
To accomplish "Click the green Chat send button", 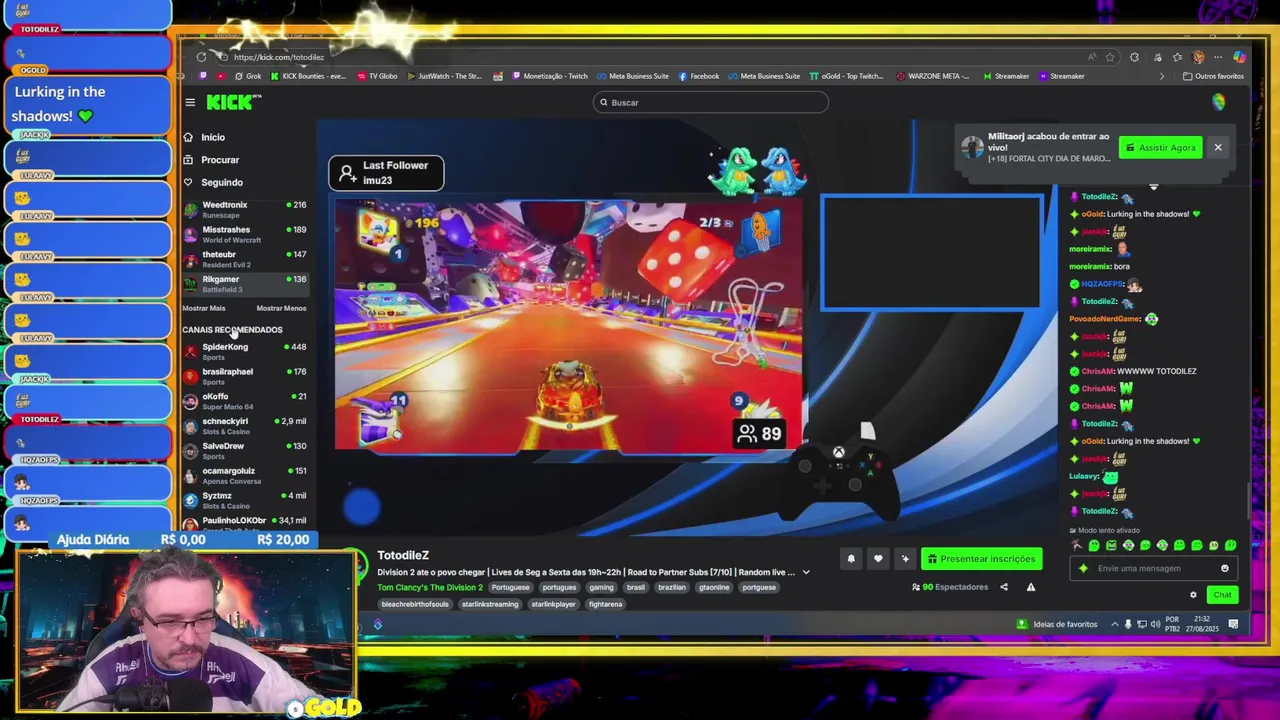I will point(1222,595).
